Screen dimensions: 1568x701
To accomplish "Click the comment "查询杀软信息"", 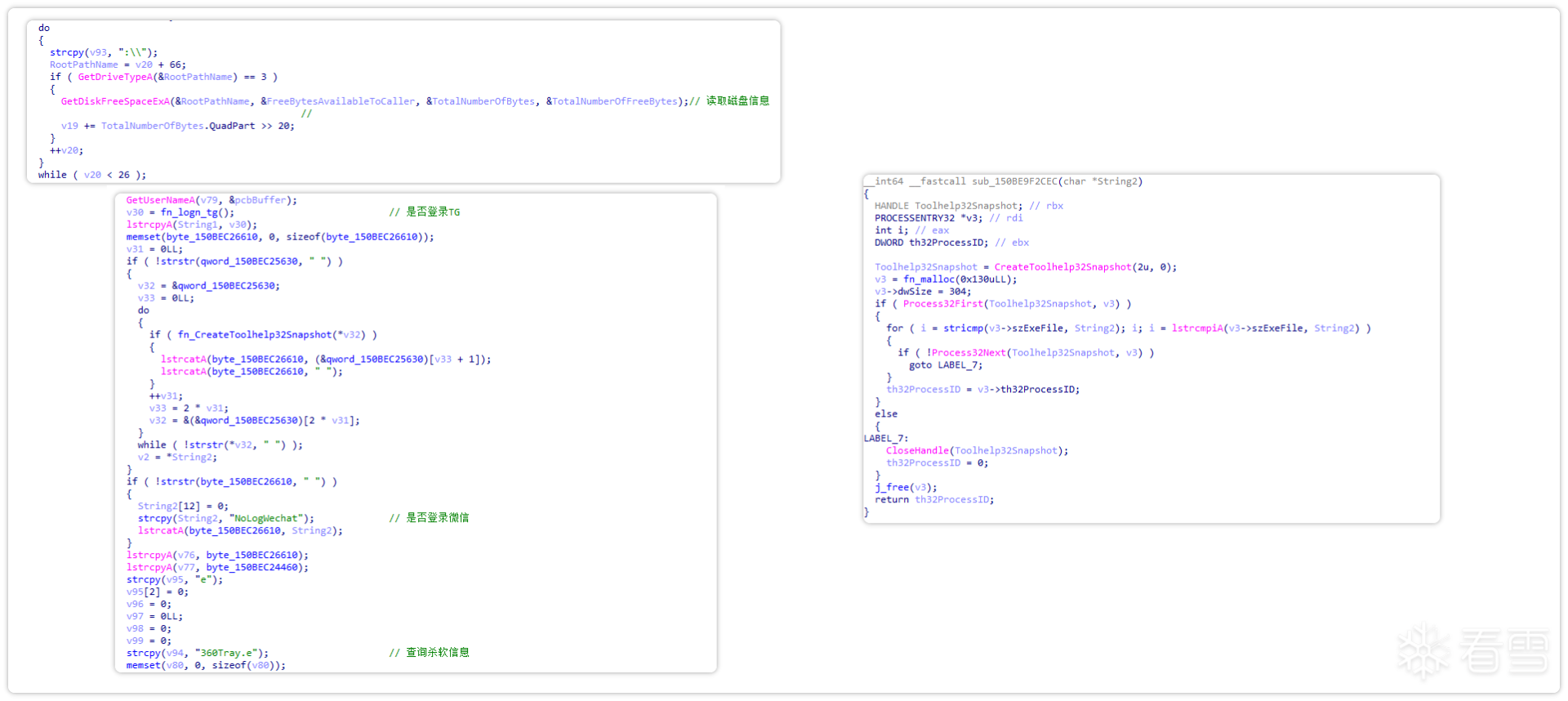I will point(438,653).
